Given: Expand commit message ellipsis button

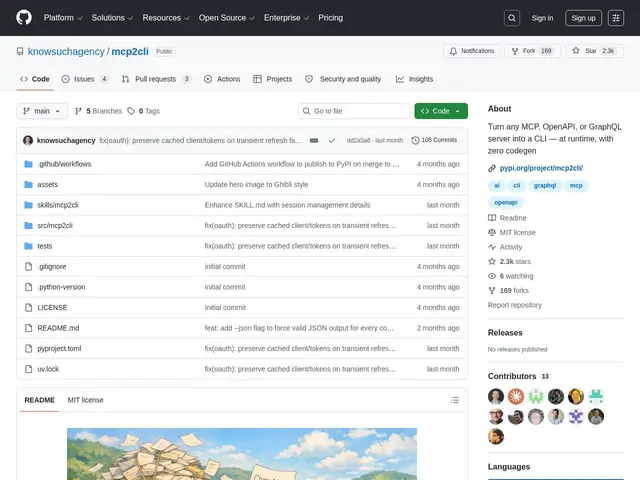Looking at the screenshot, I should click(x=314, y=140).
